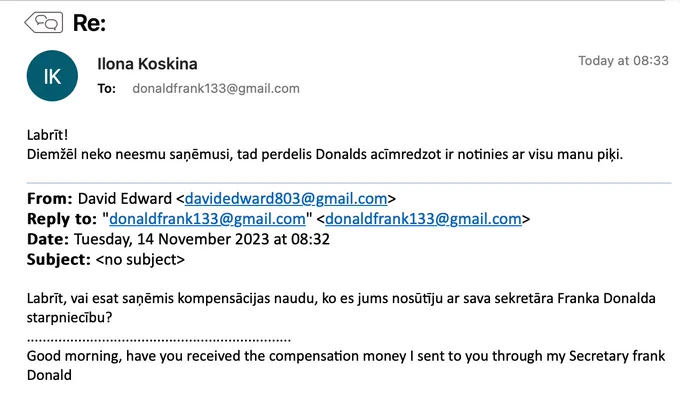Image resolution: width=680 pixels, height=397 pixels.
Task: Click the English Good morning paragraph
Action: [x=346, y=365]
